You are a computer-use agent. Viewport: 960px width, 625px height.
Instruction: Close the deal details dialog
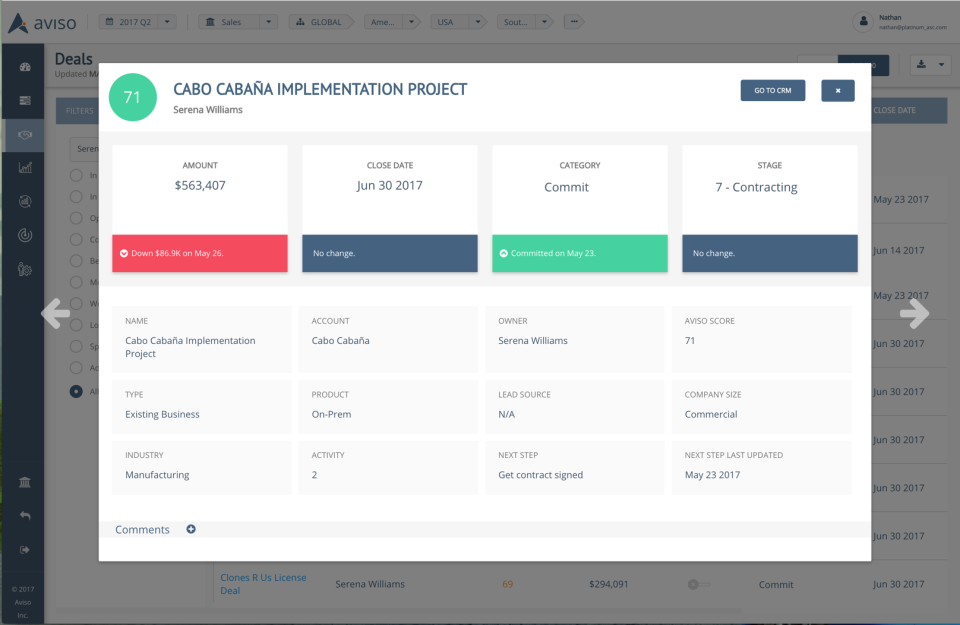838,91
